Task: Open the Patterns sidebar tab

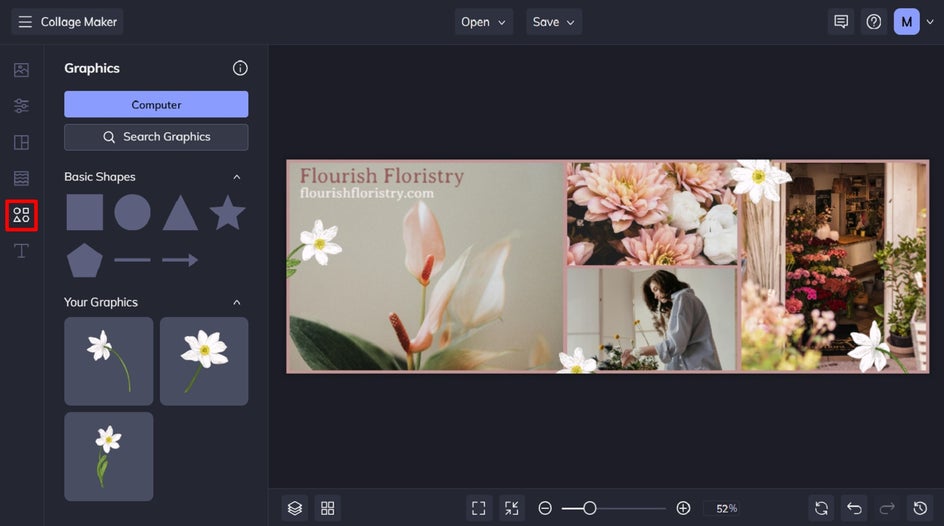Action: coord(21,178)
